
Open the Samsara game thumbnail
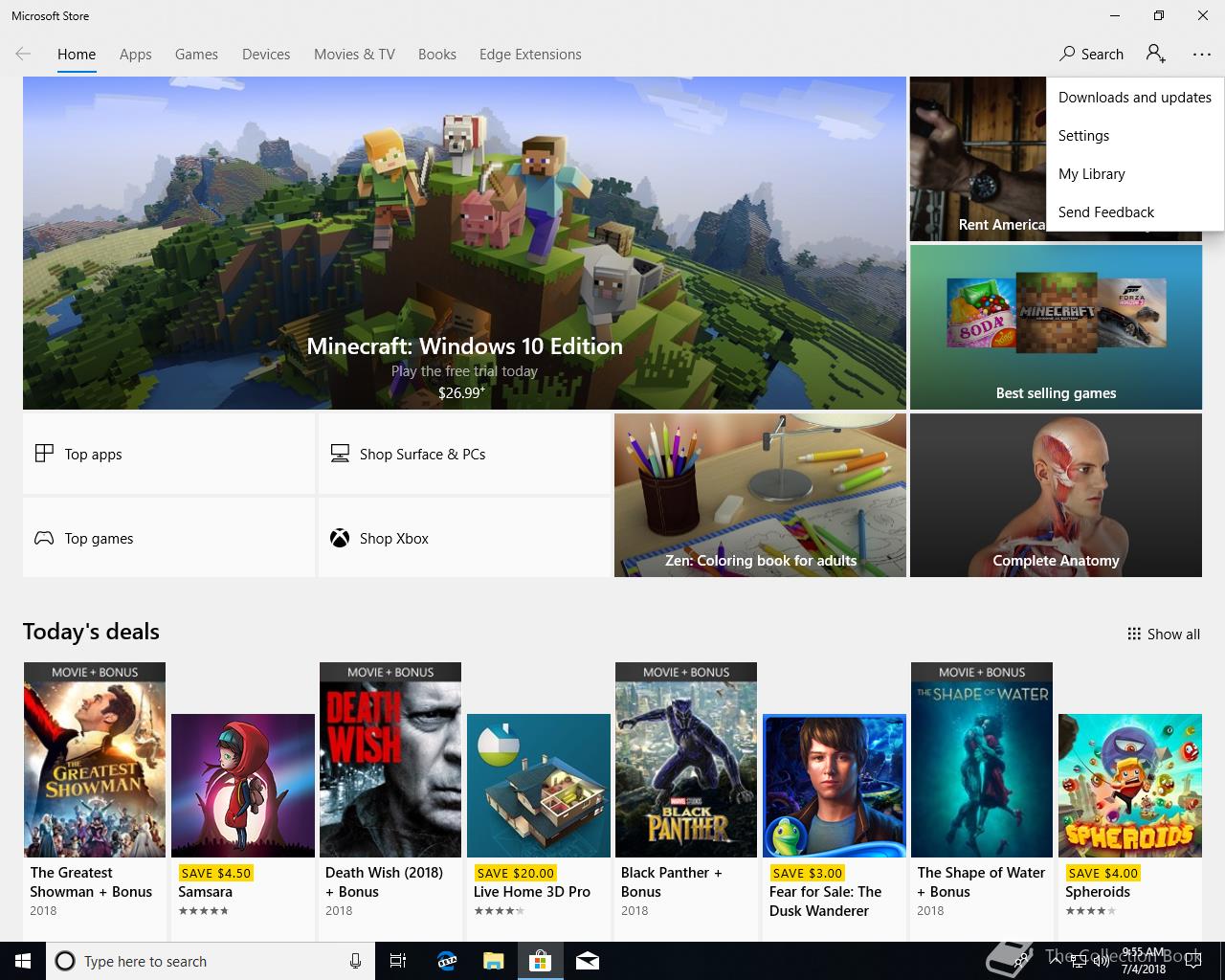tap(243, 786)
